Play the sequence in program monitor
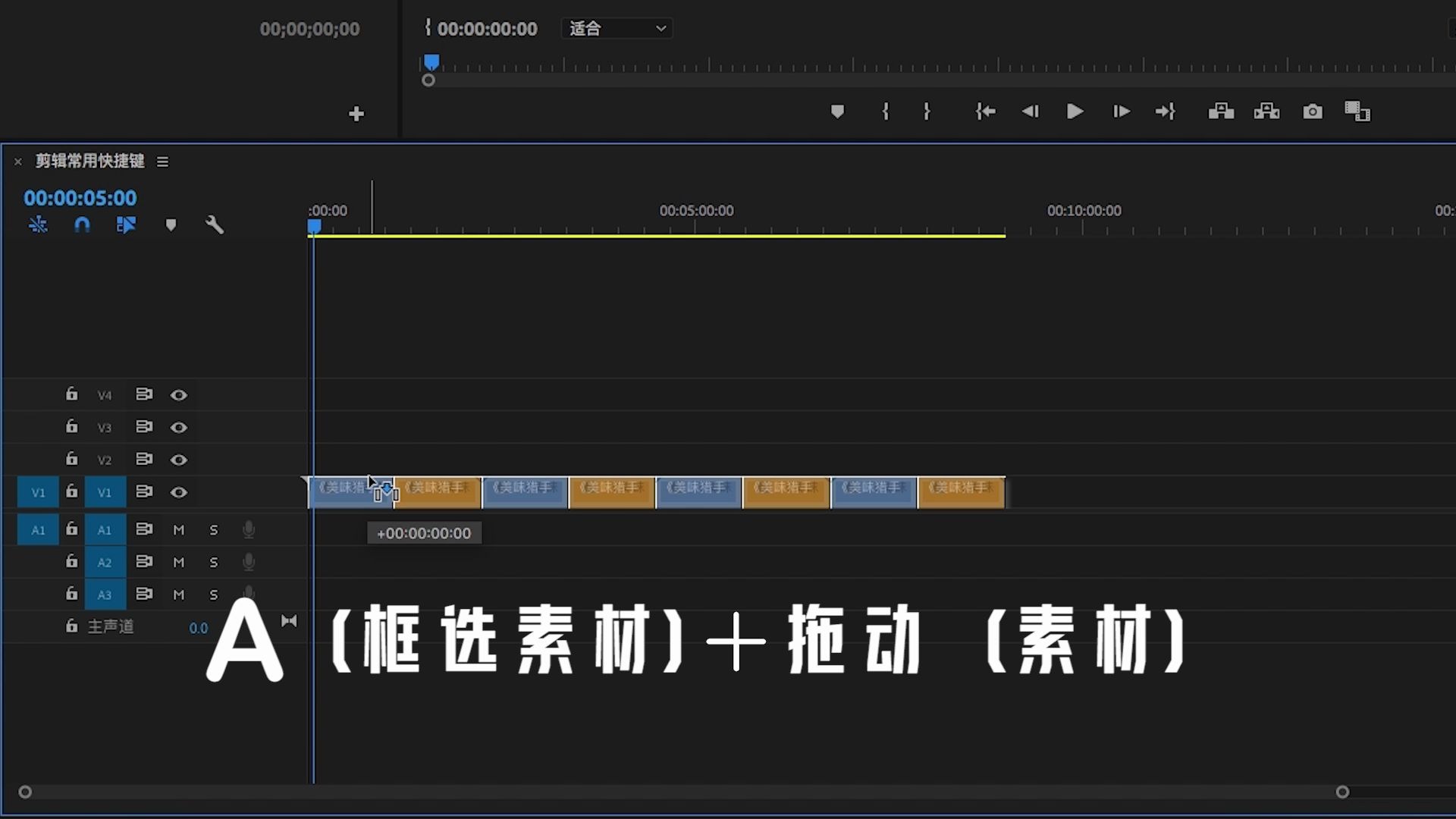Viewport: 1456px width, 819px height. (x=1075, y=111)
